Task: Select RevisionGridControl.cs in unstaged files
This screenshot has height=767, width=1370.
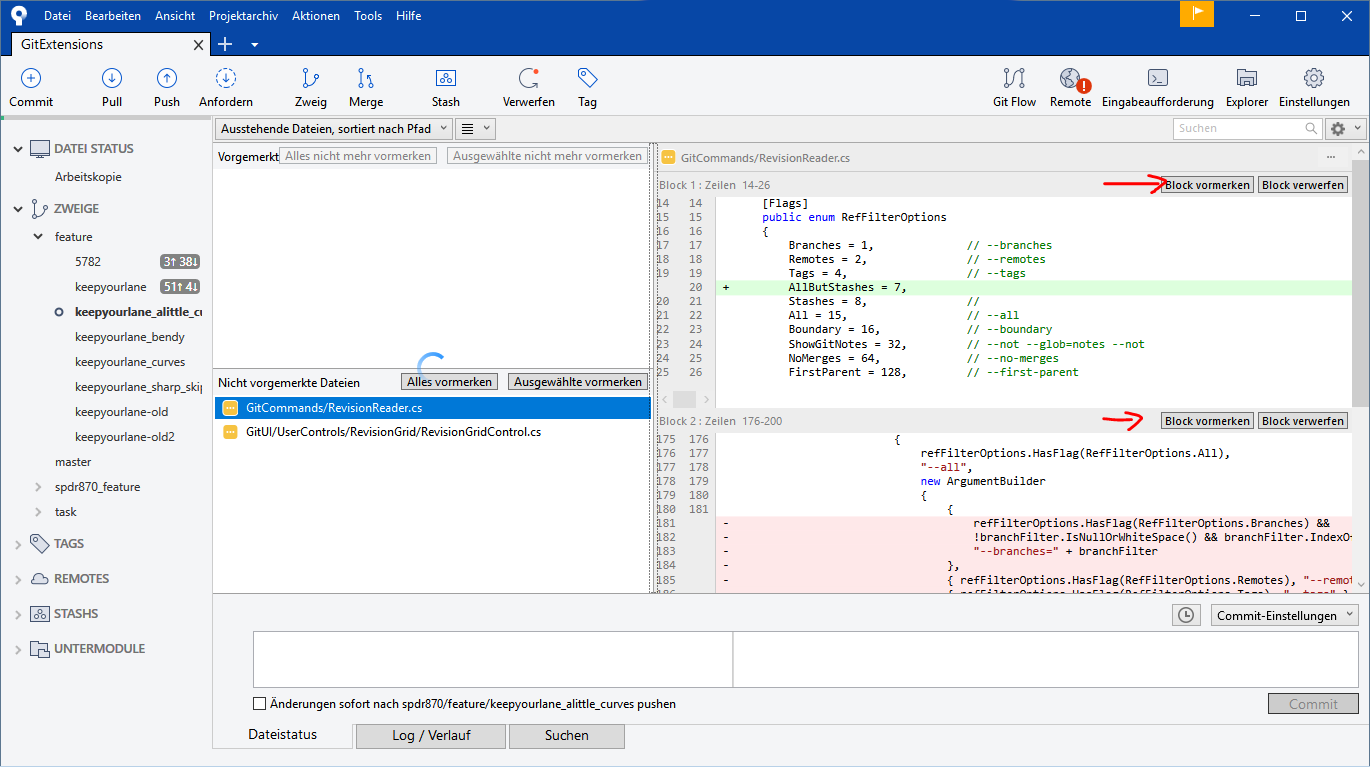Action: (433, 432)
